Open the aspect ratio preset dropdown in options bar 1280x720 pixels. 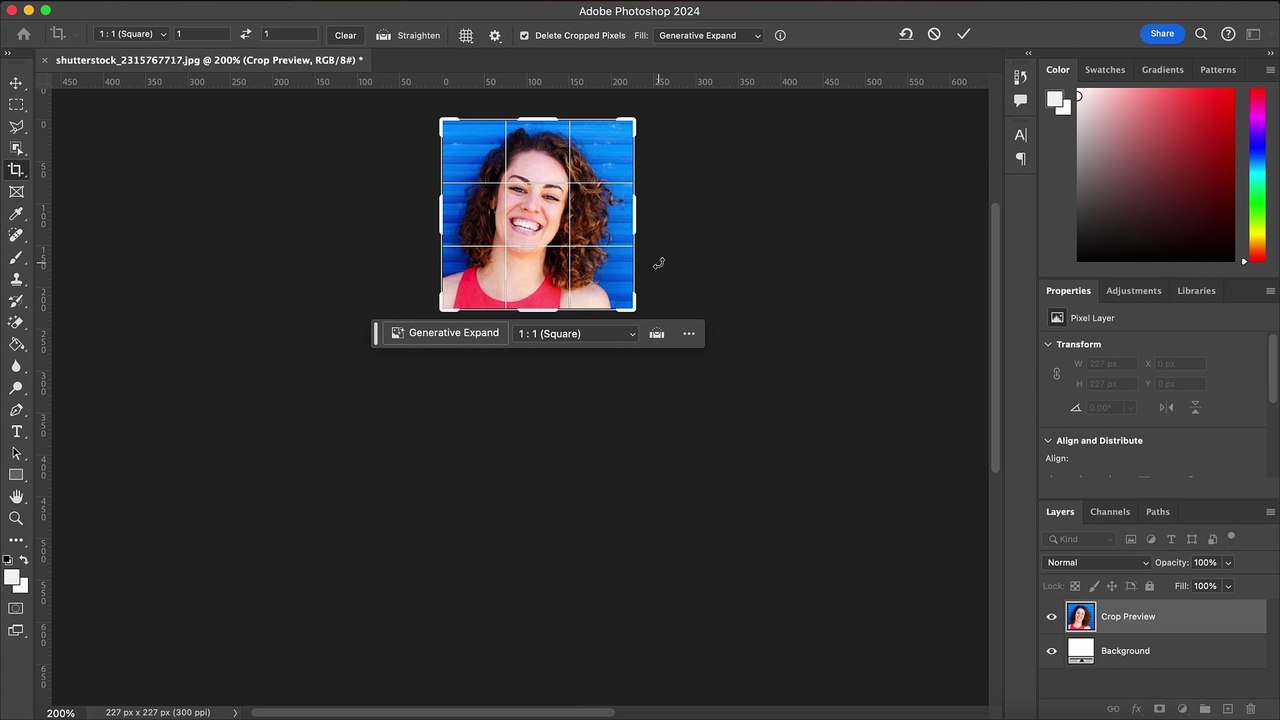click(x=132, y=34)
